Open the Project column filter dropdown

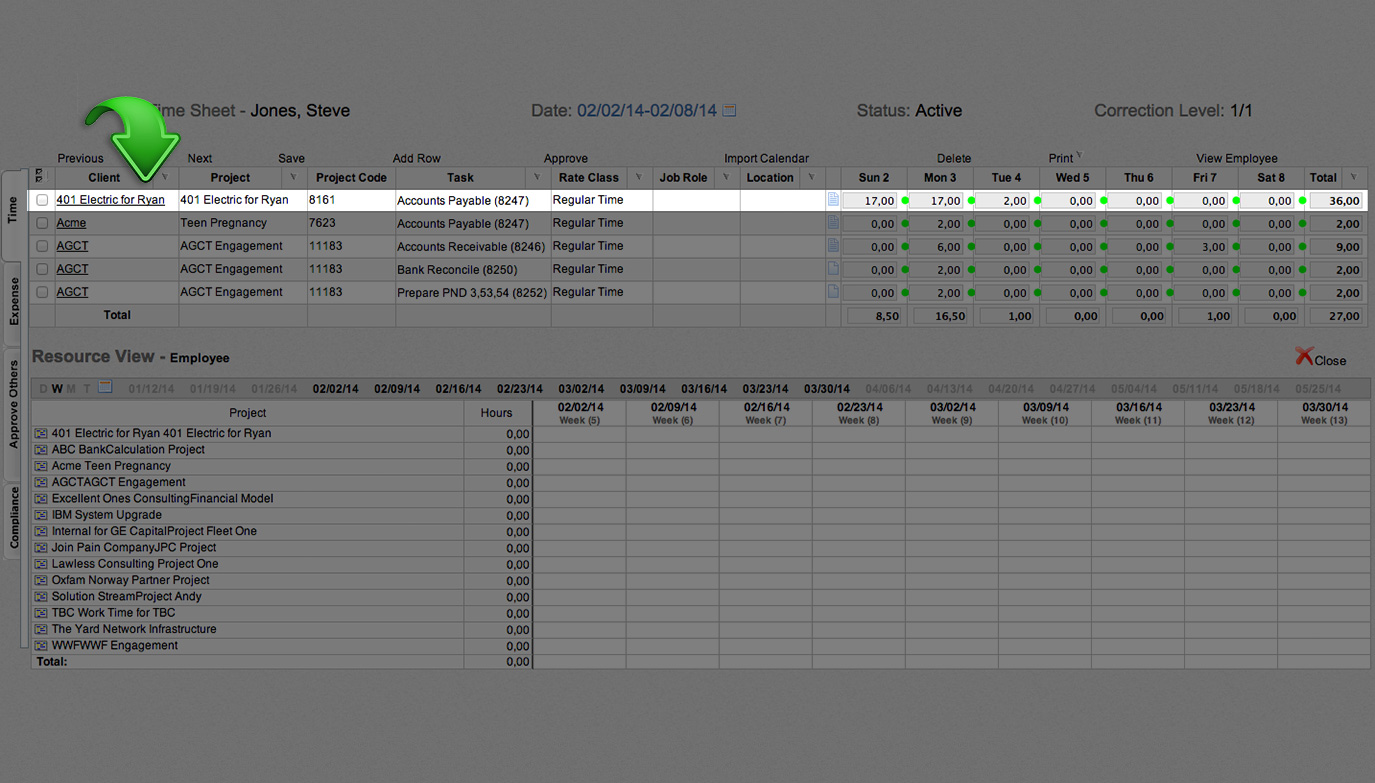pyautogui.click(x=293, y=178)
